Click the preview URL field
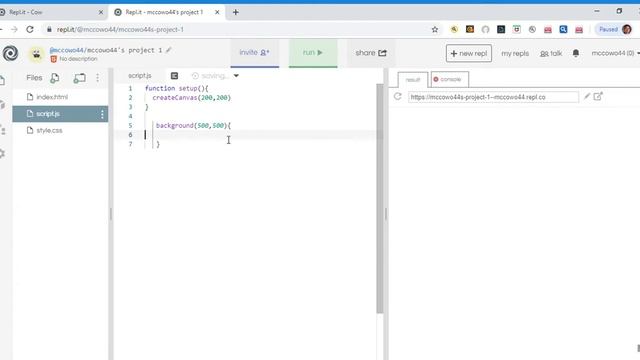The image size is (640, 360). click(x=493, y=97)
